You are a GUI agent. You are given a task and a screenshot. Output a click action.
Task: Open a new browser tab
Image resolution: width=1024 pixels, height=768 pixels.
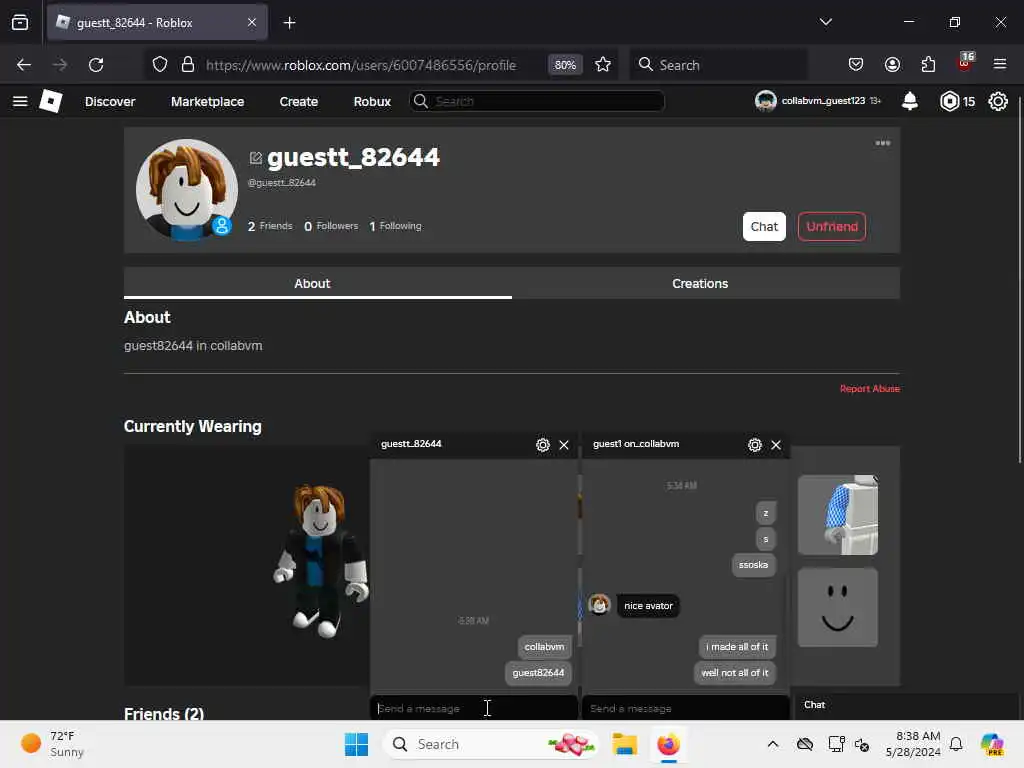coord(289,23)
